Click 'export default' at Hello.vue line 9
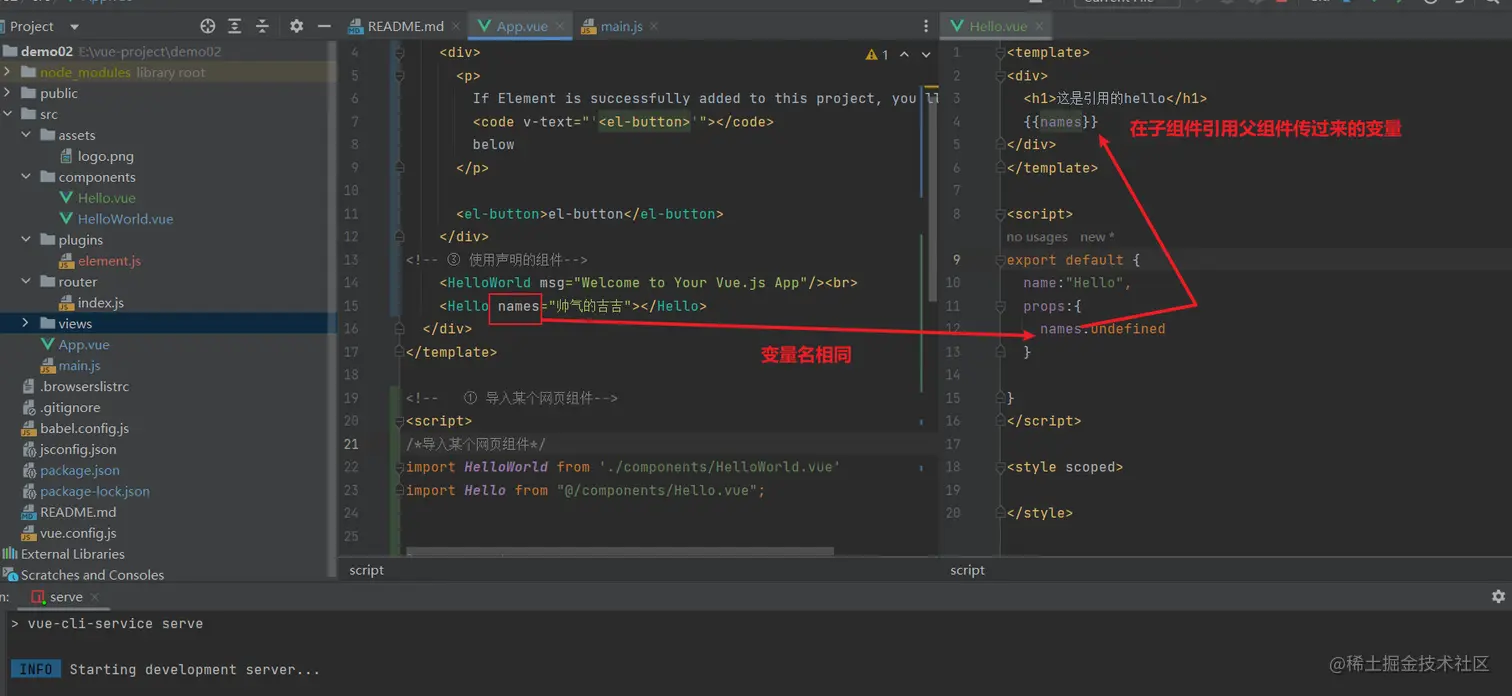Screen dimensions: 1512x696 [1065, 260]
